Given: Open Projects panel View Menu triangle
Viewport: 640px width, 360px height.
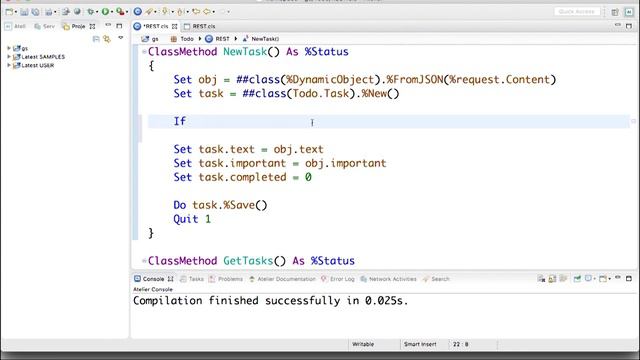Looking at the screenshot, I should 120,38.
